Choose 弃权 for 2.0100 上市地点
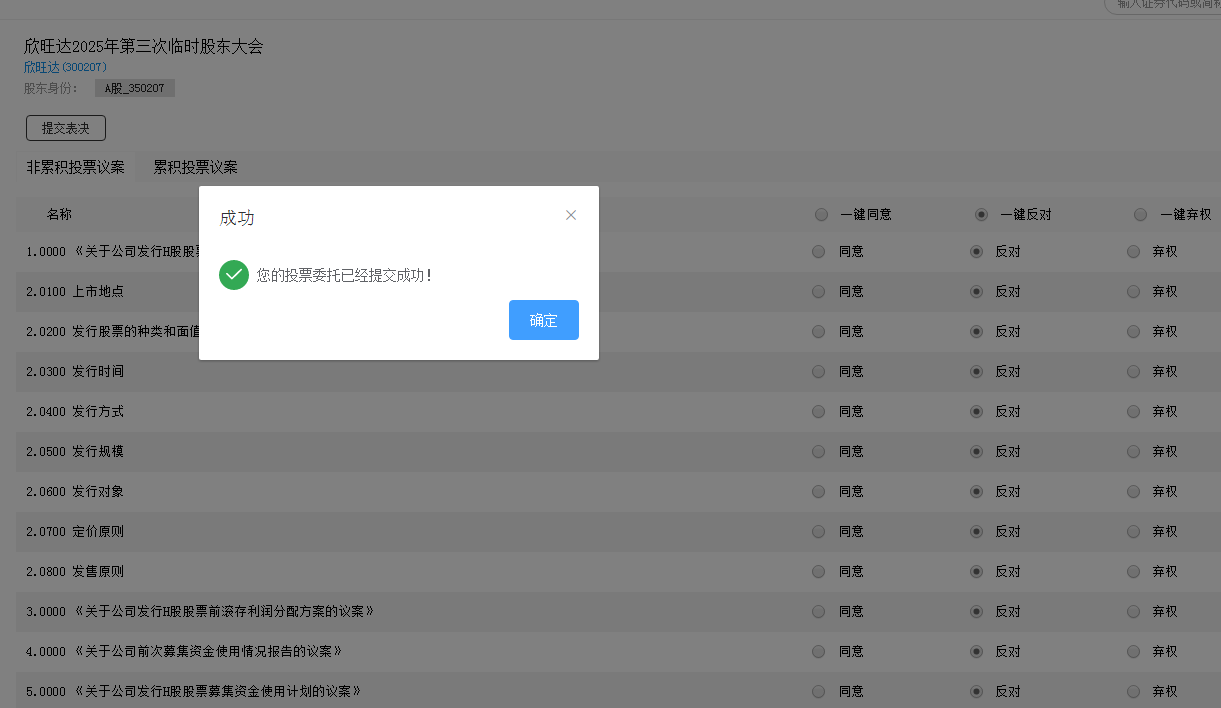The width and height of the screenshot is (1221, 708). click(x=1133, y=291)
